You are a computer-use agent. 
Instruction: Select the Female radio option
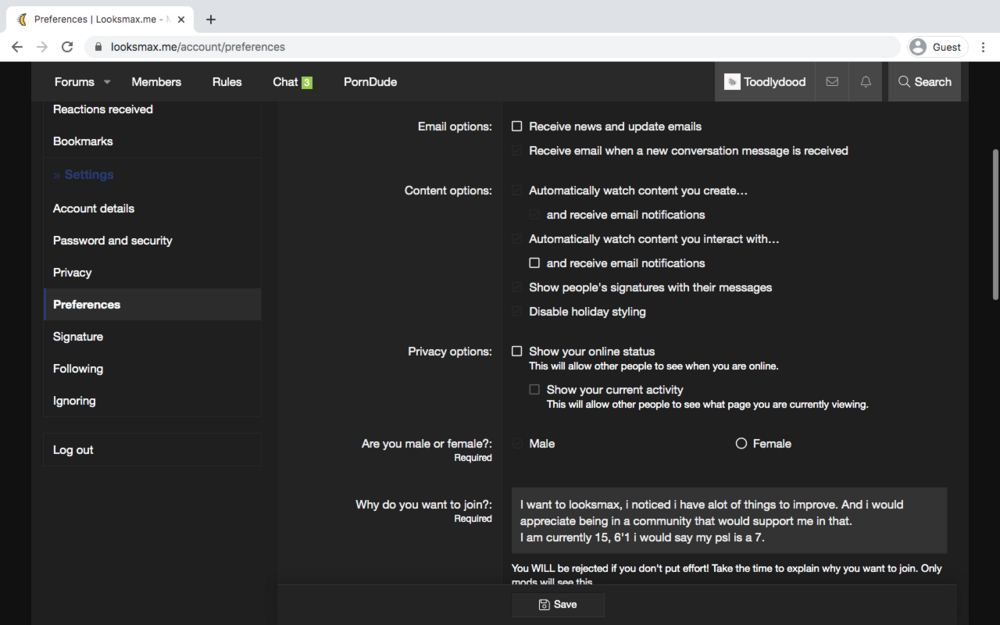click(741, 443)
